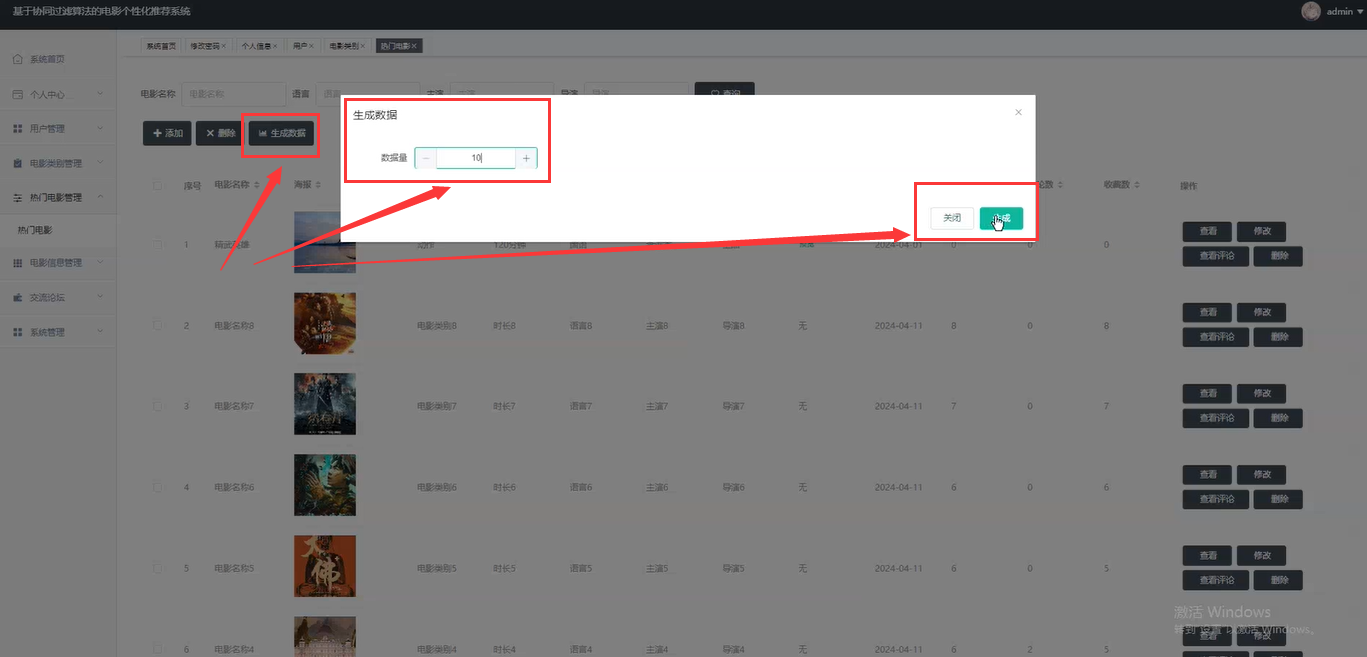The image size is (1367, 657).
Task: Click the admin avatar image
Action: 1311,11
